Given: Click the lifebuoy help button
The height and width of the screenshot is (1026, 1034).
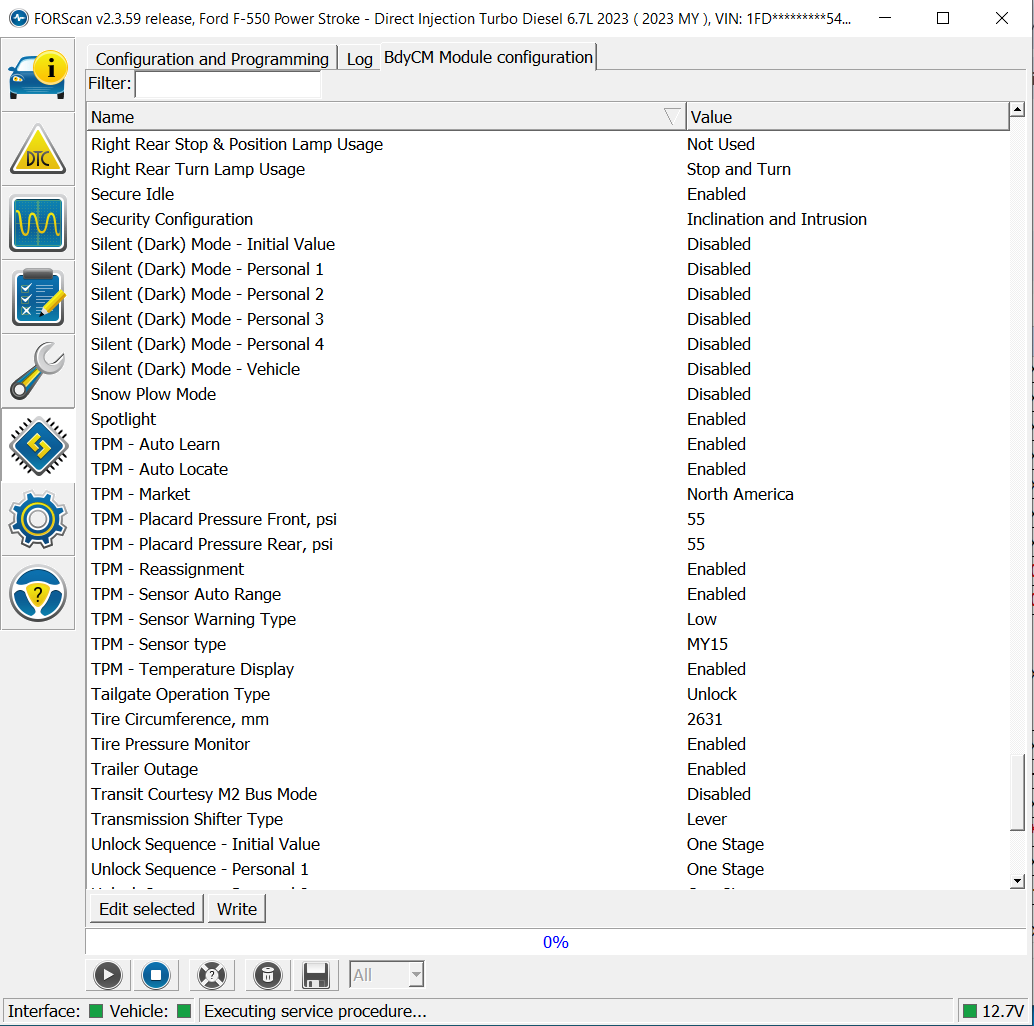Looking at the screenshot, I should [212, 975].
